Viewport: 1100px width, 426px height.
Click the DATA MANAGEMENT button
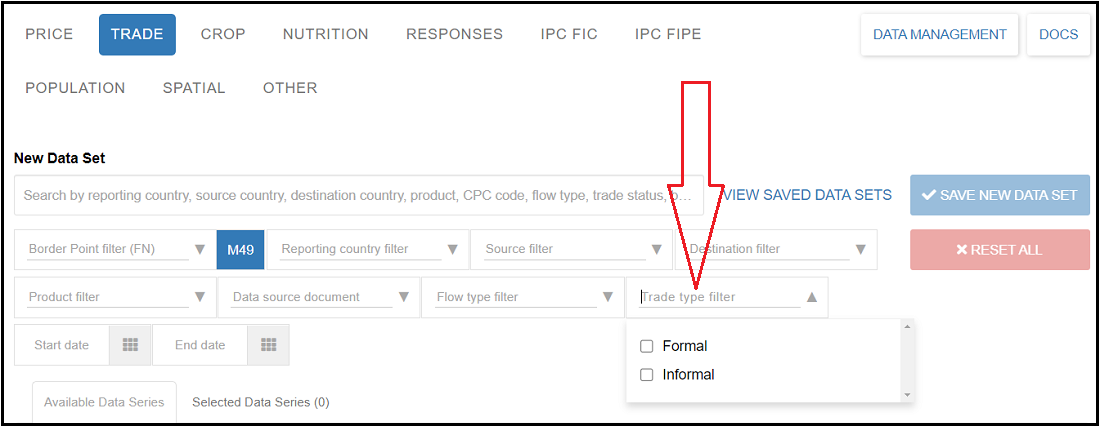coord(940,34)
